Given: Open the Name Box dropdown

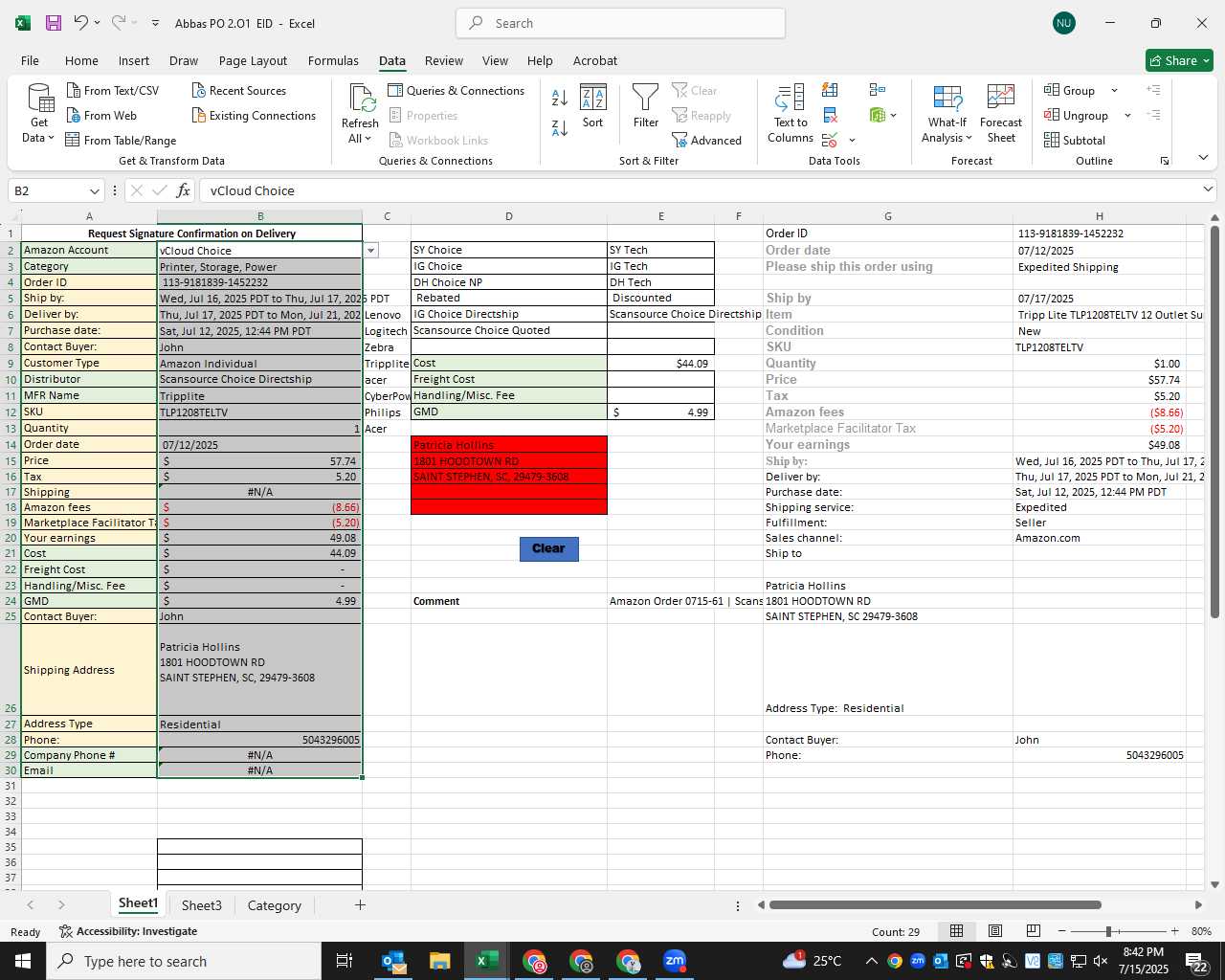Looking at the screenshot, I should 94,190.
